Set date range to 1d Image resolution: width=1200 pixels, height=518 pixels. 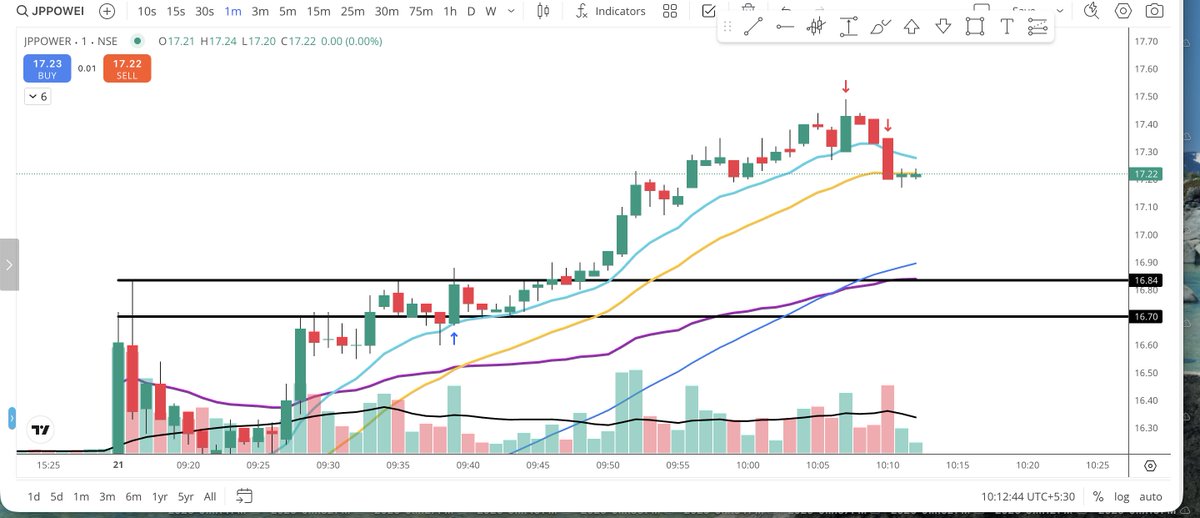click(33, 496)
